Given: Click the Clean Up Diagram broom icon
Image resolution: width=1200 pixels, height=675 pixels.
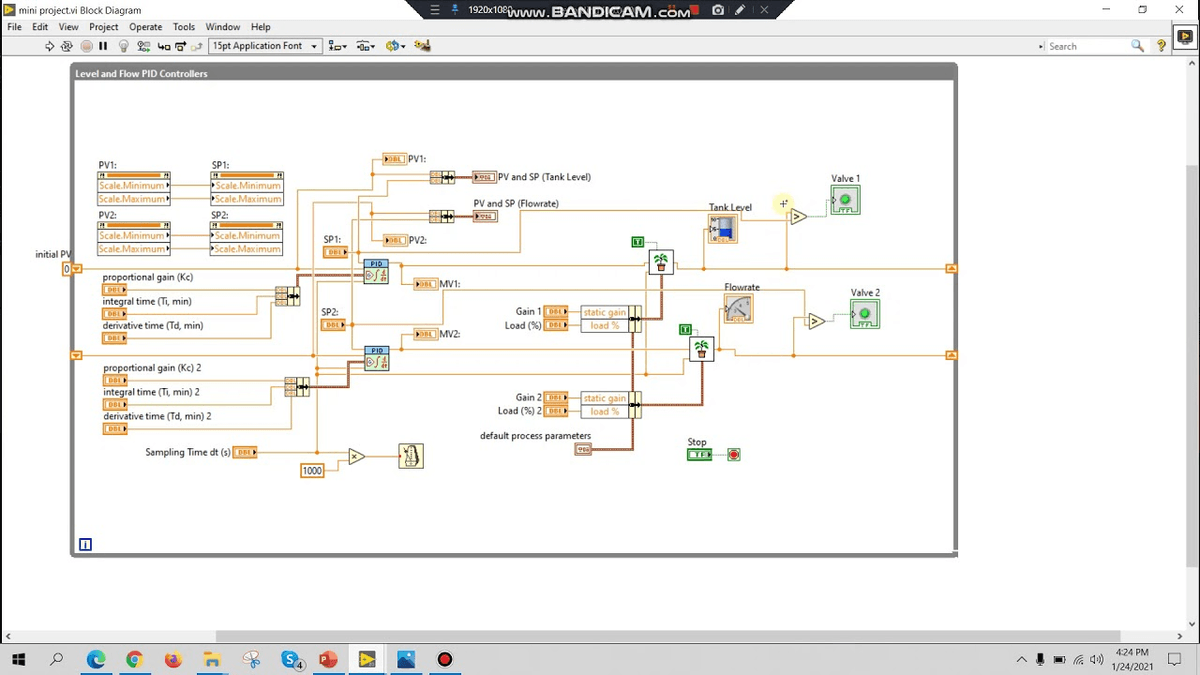Looking at the screenshot, I should (422, 46).
